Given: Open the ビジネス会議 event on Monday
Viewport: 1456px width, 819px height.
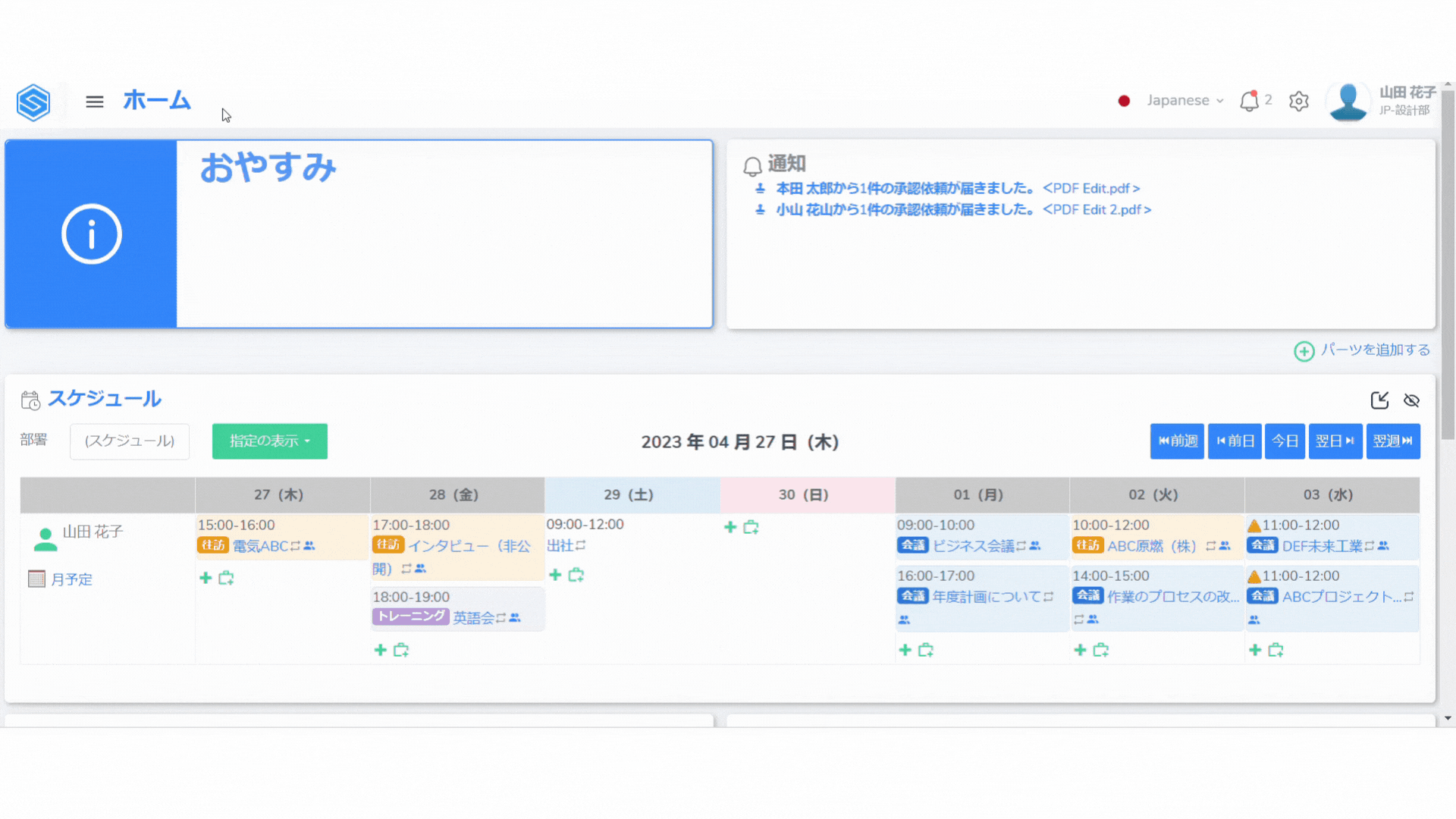Looking at the screenshot, I should (972, 546).
